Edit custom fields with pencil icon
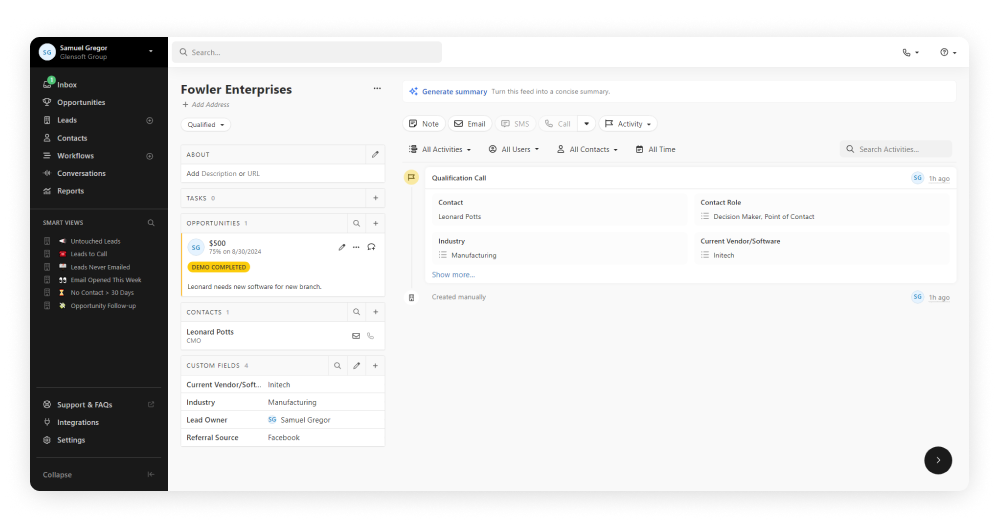The image size is (1000, 528). click(x=356, y=366)
